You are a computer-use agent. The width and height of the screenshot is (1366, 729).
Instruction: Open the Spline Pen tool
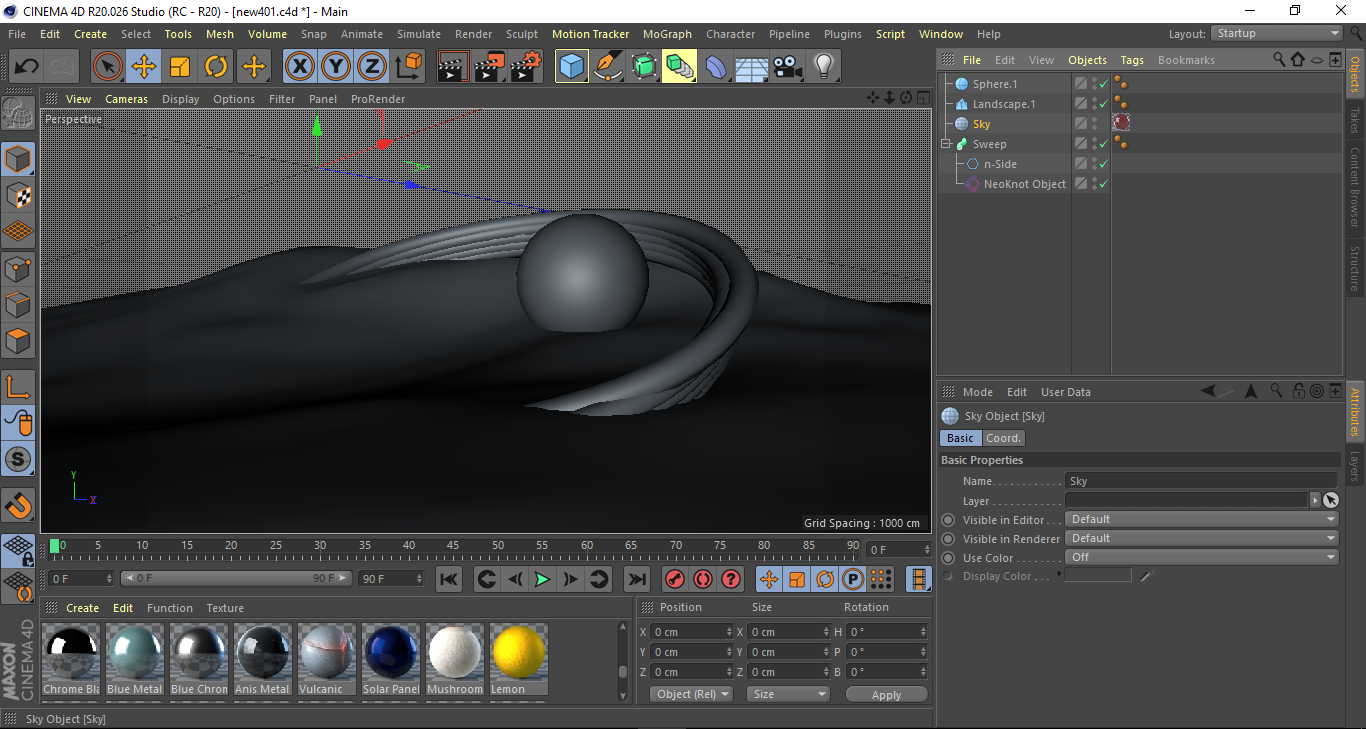[x=607, y=67]
